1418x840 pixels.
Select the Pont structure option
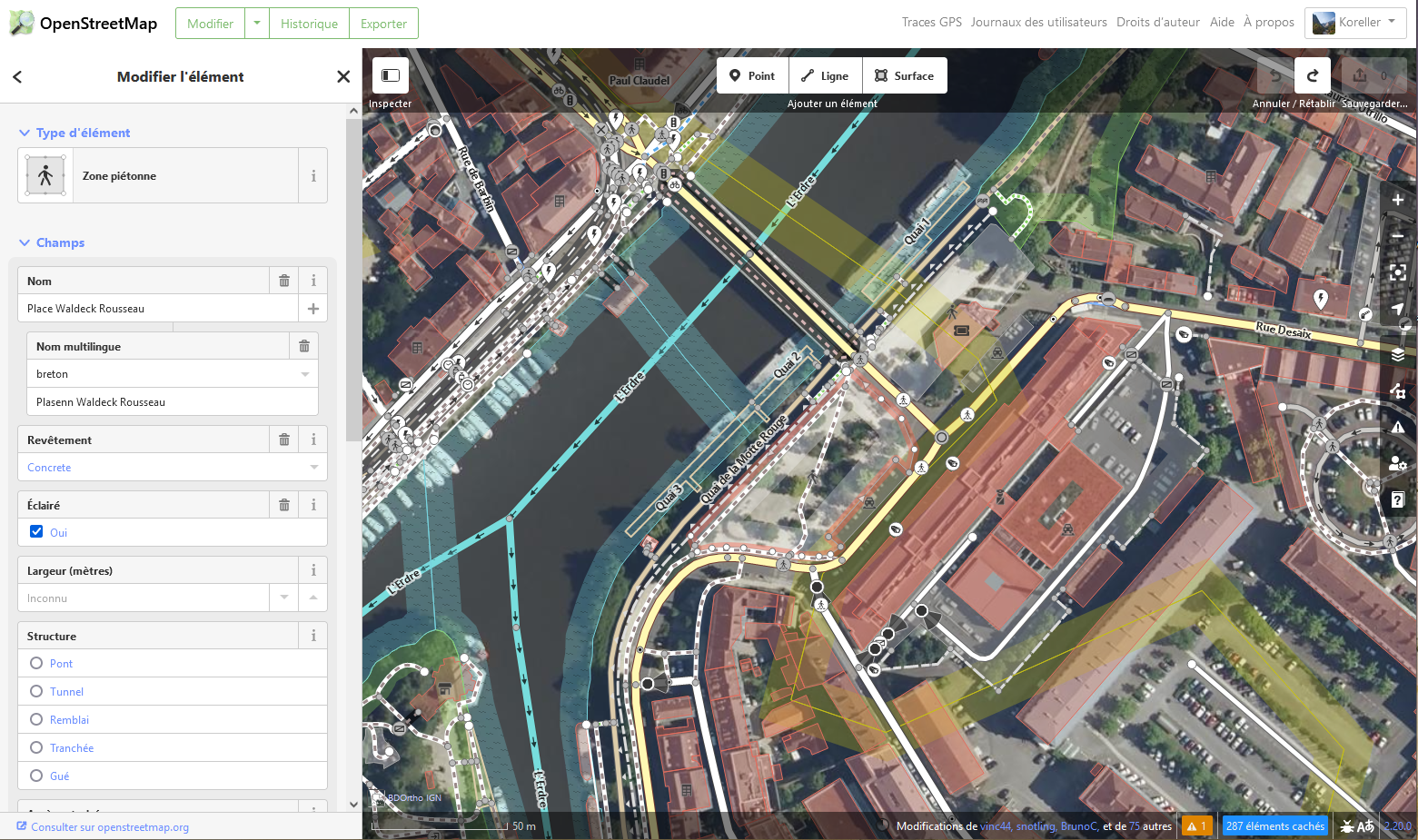coord(36,664)
